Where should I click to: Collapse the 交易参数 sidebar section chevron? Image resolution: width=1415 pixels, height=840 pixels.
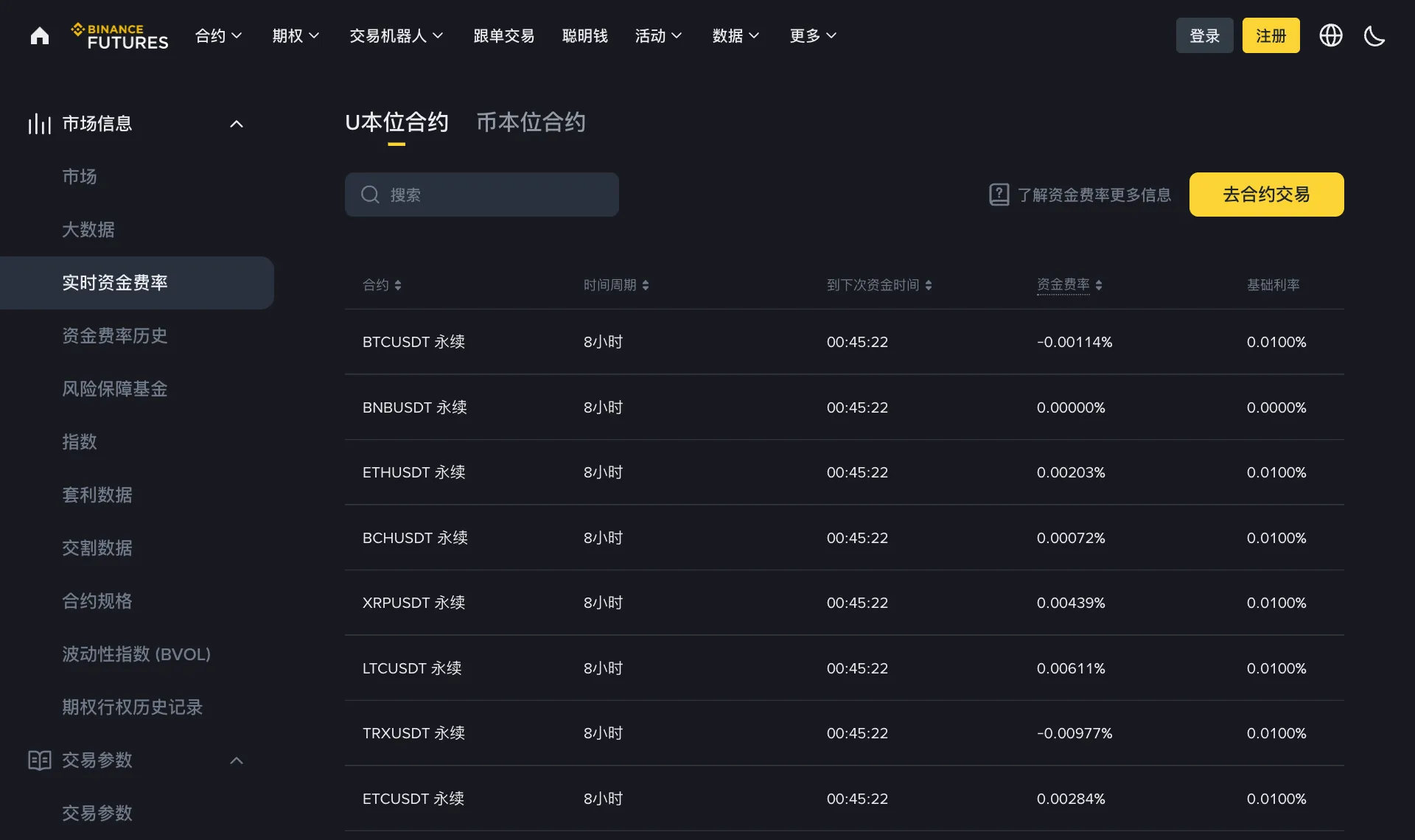(237, 760)
